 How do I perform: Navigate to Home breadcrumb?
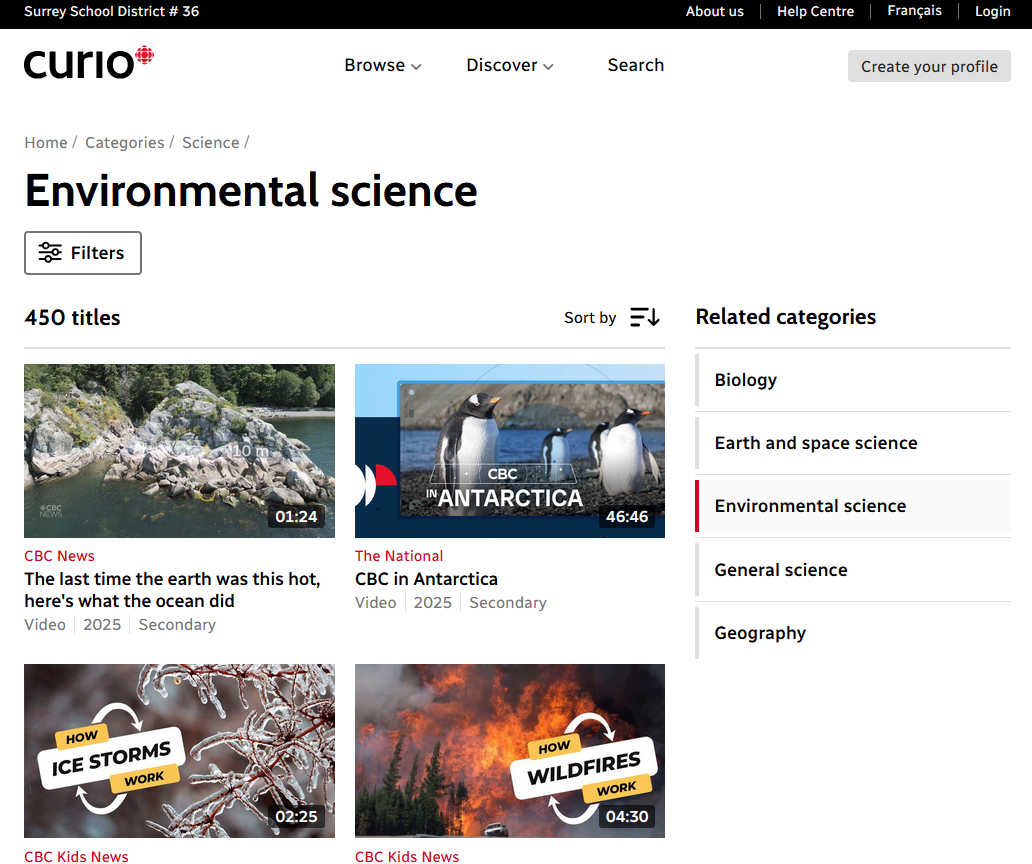pos(46,143)
